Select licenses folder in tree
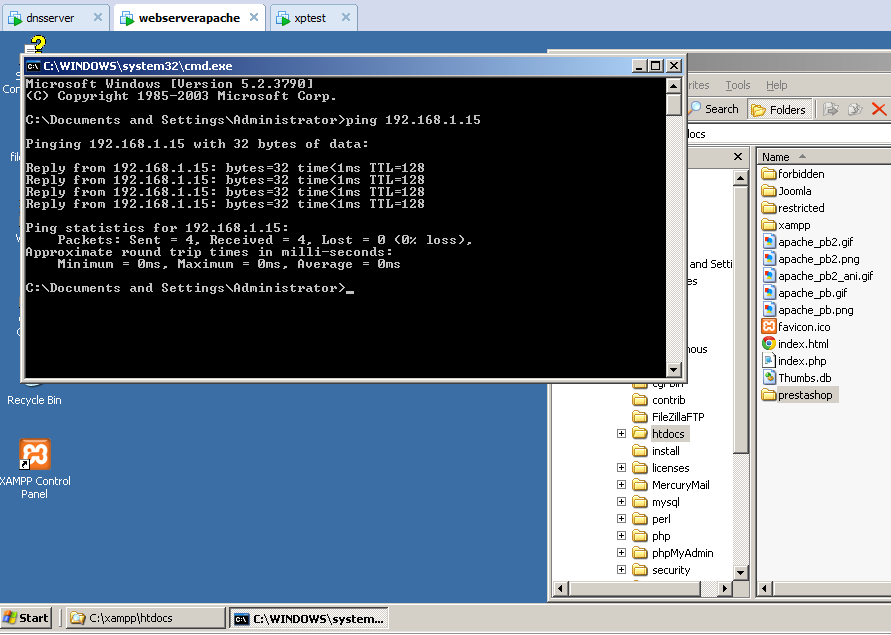Screen dimensions: 891x635 point(661,468)
